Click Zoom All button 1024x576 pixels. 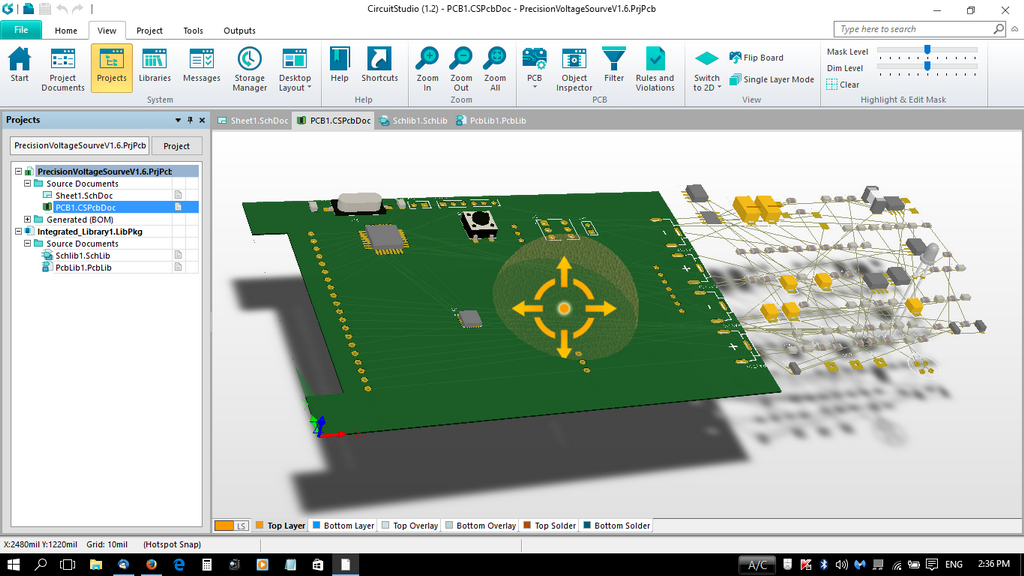tap(495, 69)
